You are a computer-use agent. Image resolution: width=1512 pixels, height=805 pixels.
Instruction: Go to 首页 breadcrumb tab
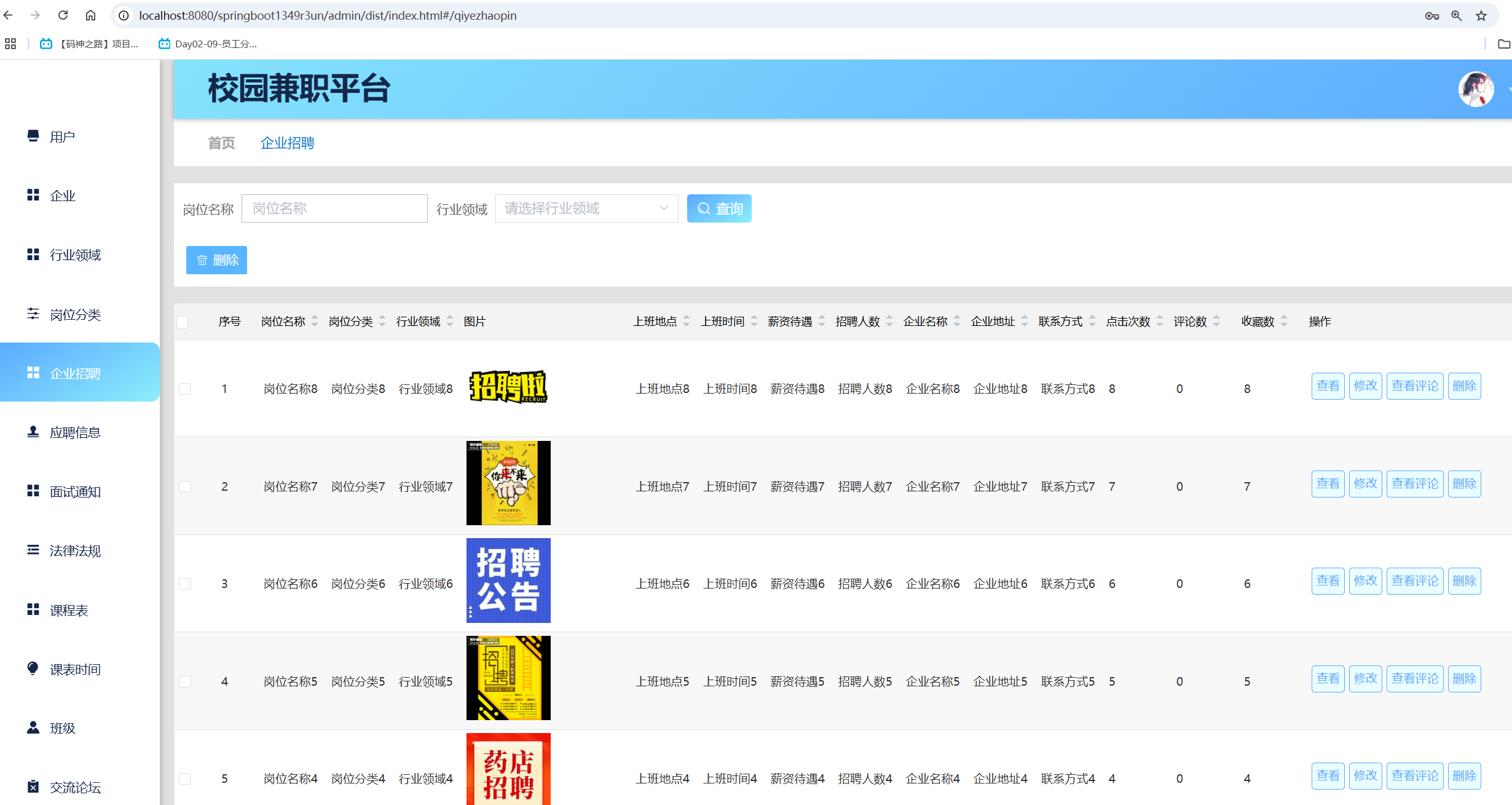pyautogui.click(x=221, y=143)
